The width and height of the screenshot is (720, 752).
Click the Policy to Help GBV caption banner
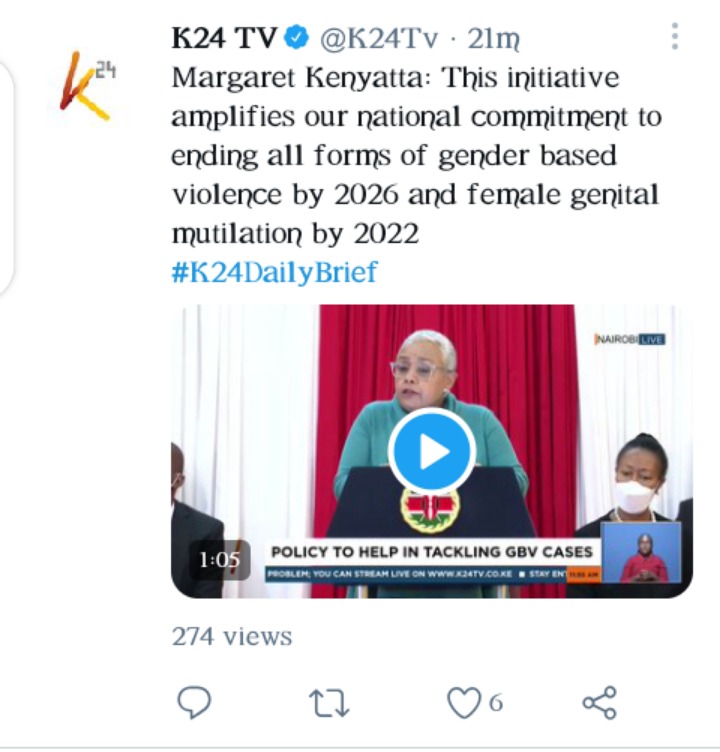point(432,552)
